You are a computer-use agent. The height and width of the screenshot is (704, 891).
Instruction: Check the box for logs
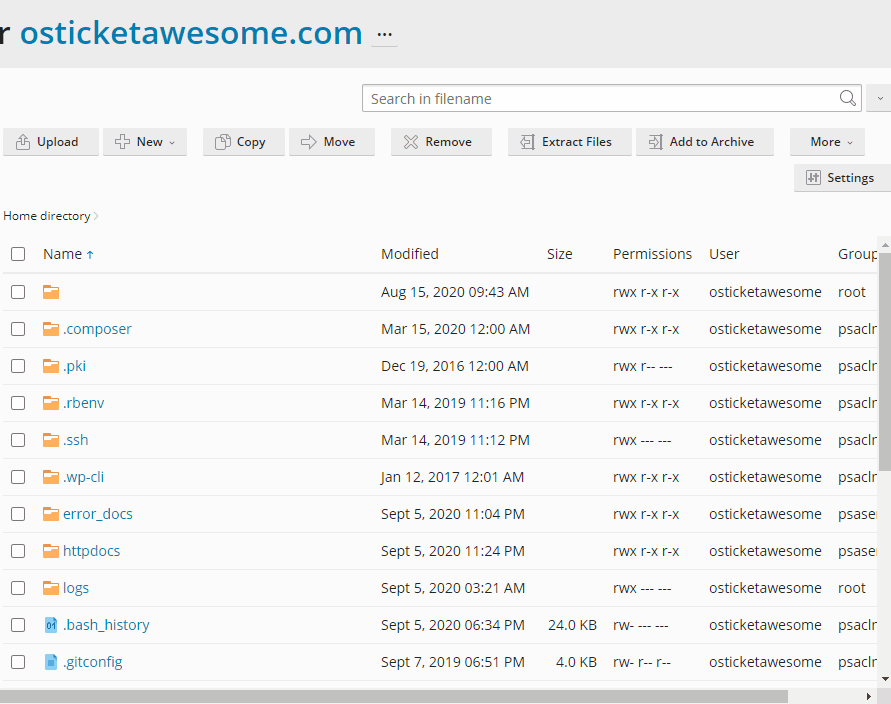coord(18,588)
